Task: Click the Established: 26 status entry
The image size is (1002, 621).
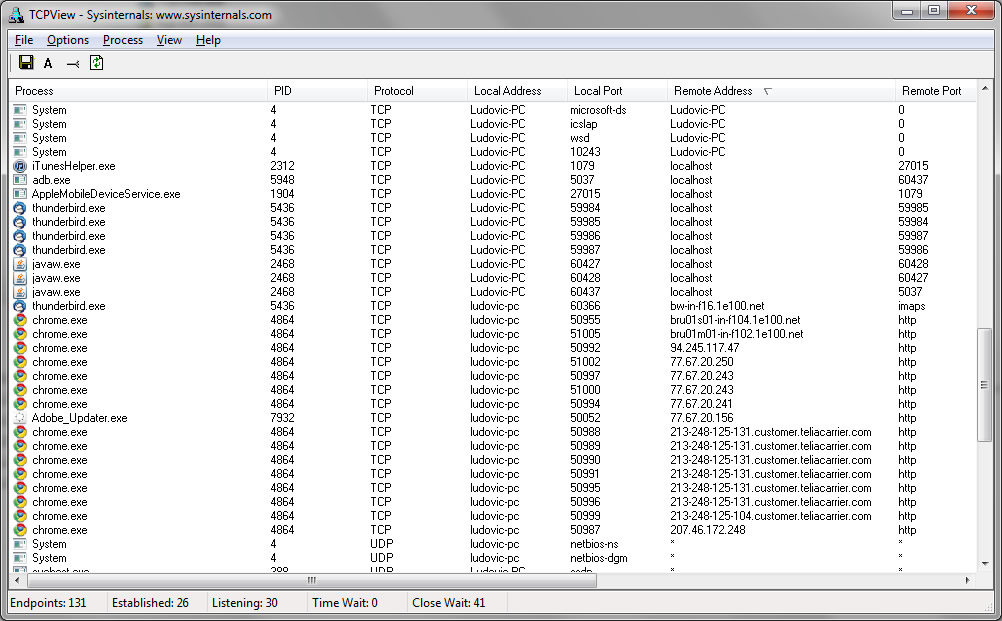Action: [150, 603]
